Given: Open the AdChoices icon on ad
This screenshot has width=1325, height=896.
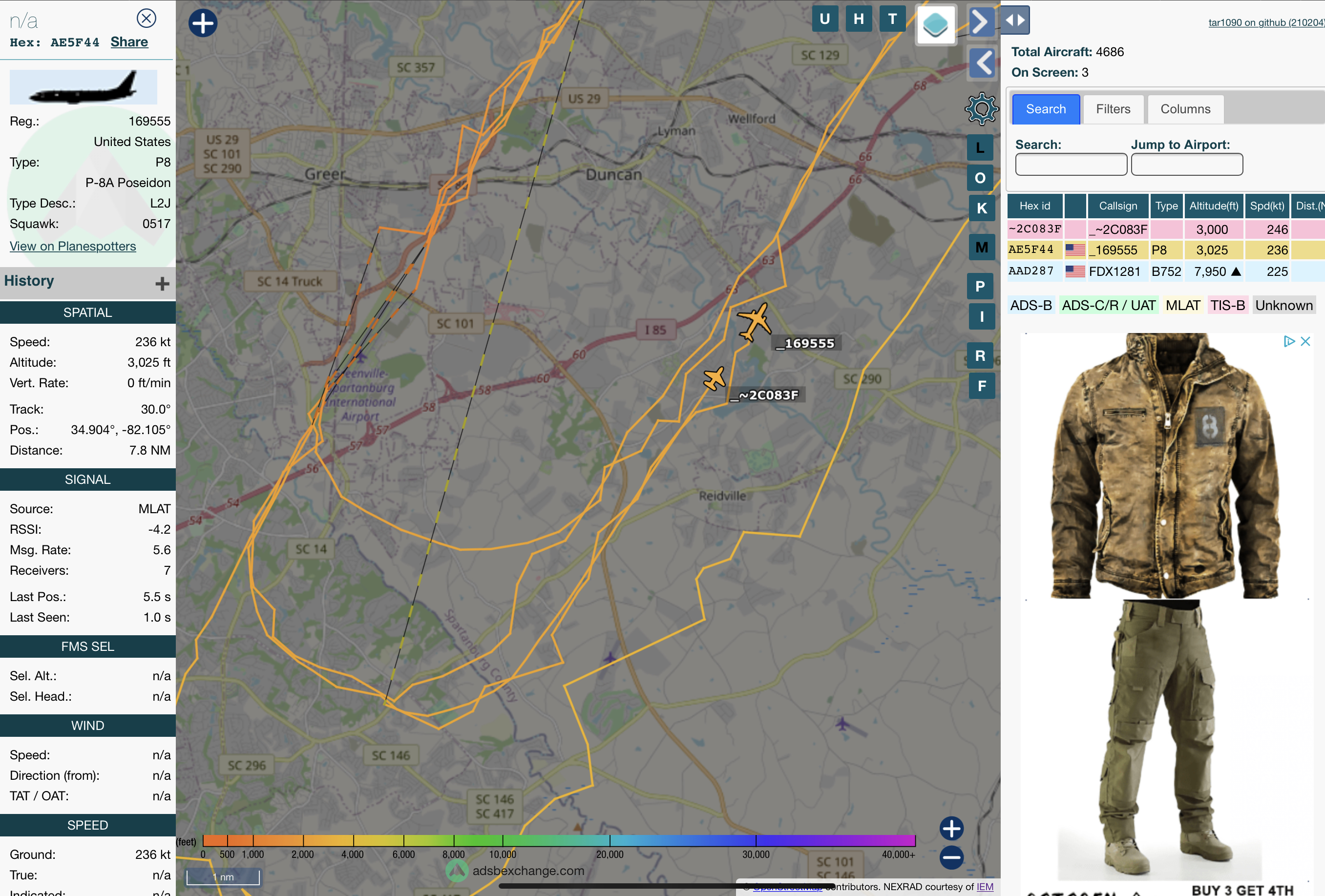Looking at the screenshot, I should (1288, 341).
